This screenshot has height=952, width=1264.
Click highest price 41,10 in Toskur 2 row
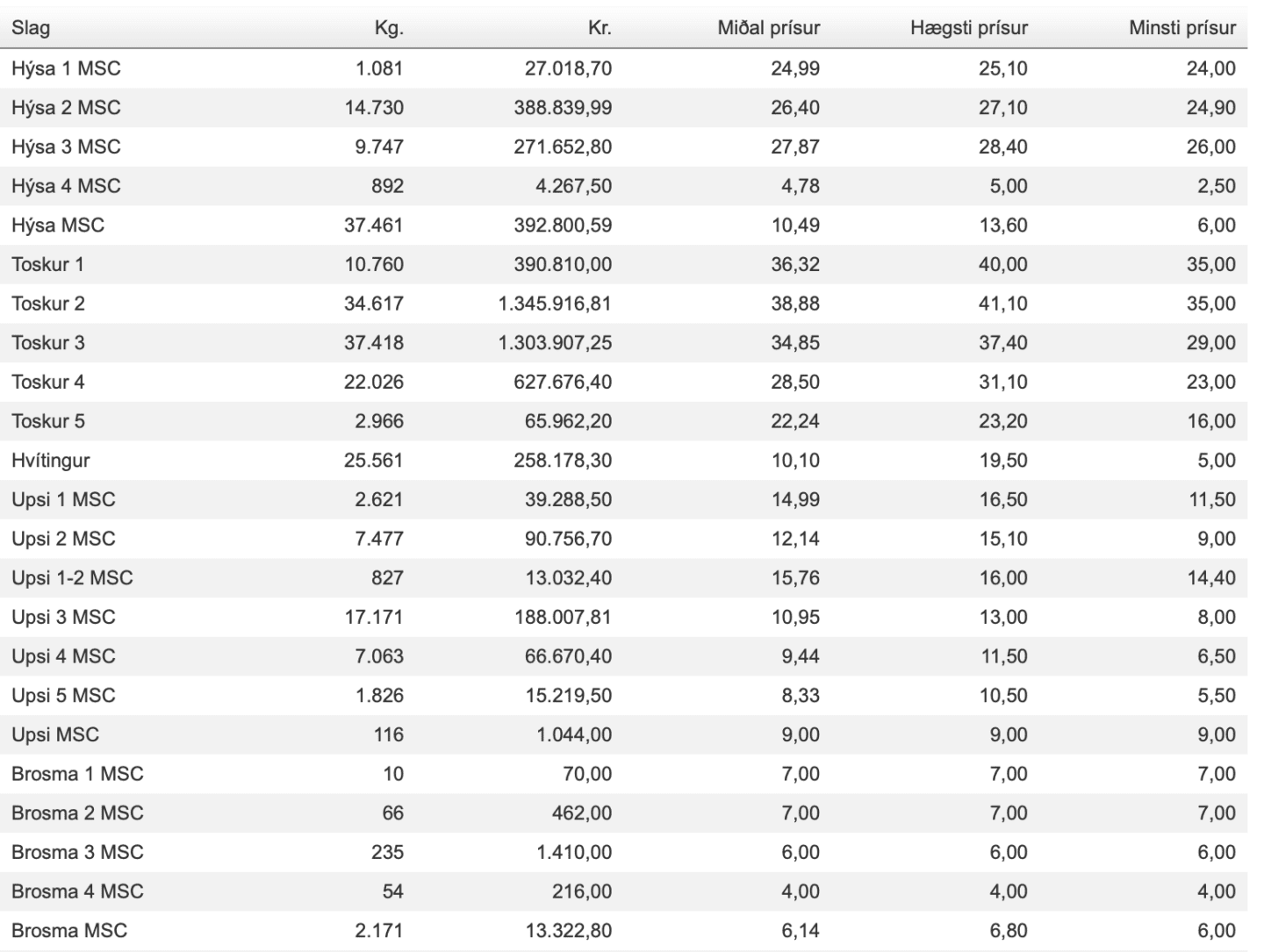point(1003,304)
